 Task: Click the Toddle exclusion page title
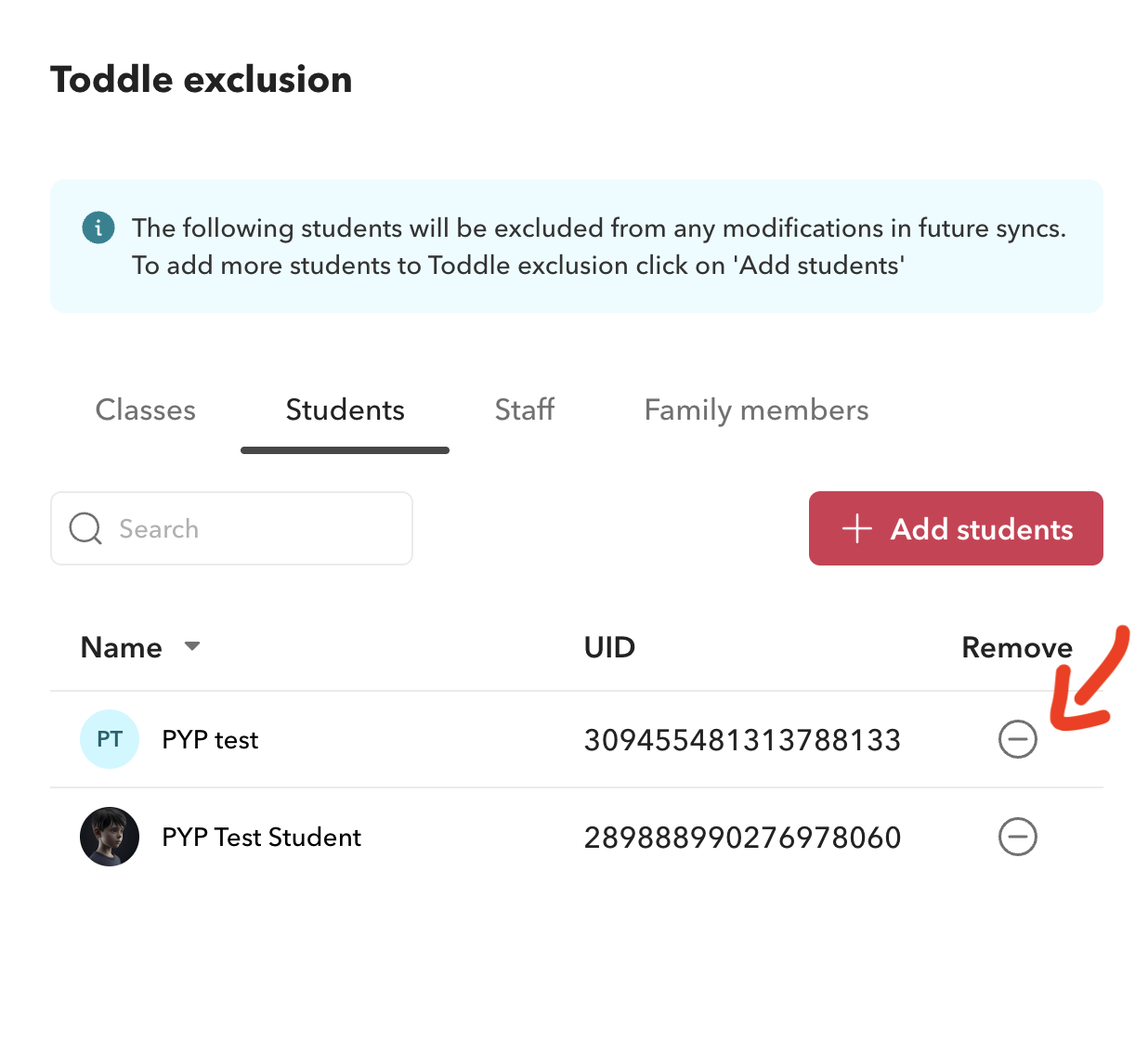pyautogui.click(x=201, y=79)
